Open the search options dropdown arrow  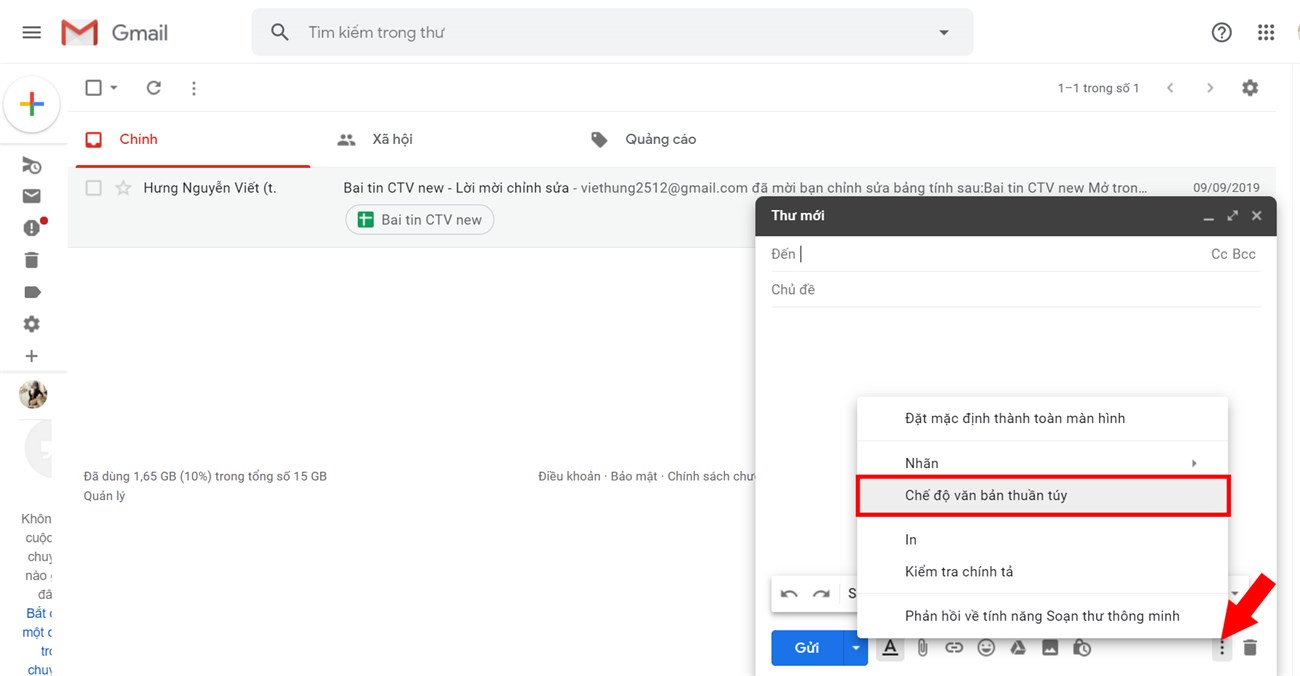pos(943,32)
